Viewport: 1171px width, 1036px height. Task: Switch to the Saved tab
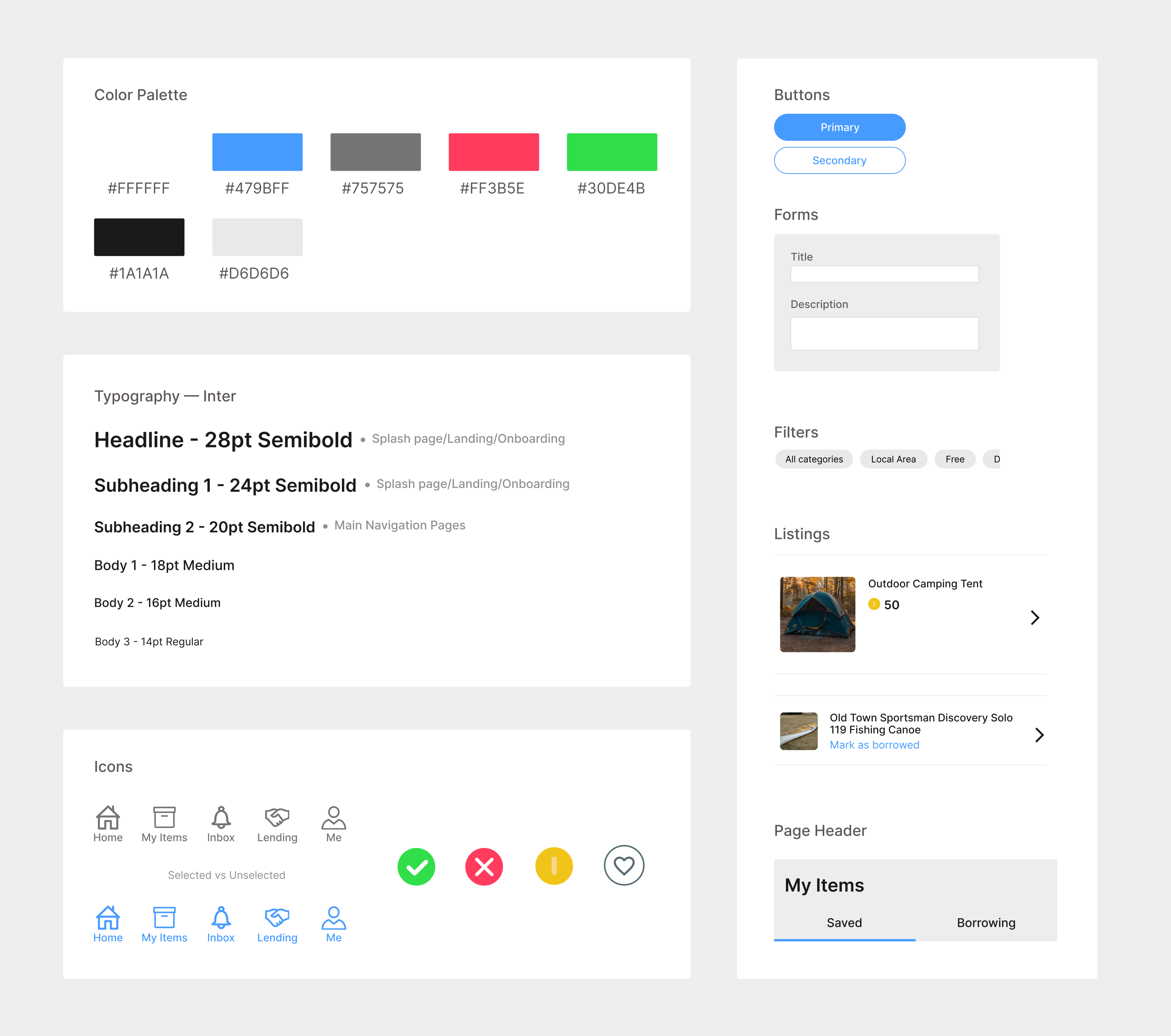(844, 923)
